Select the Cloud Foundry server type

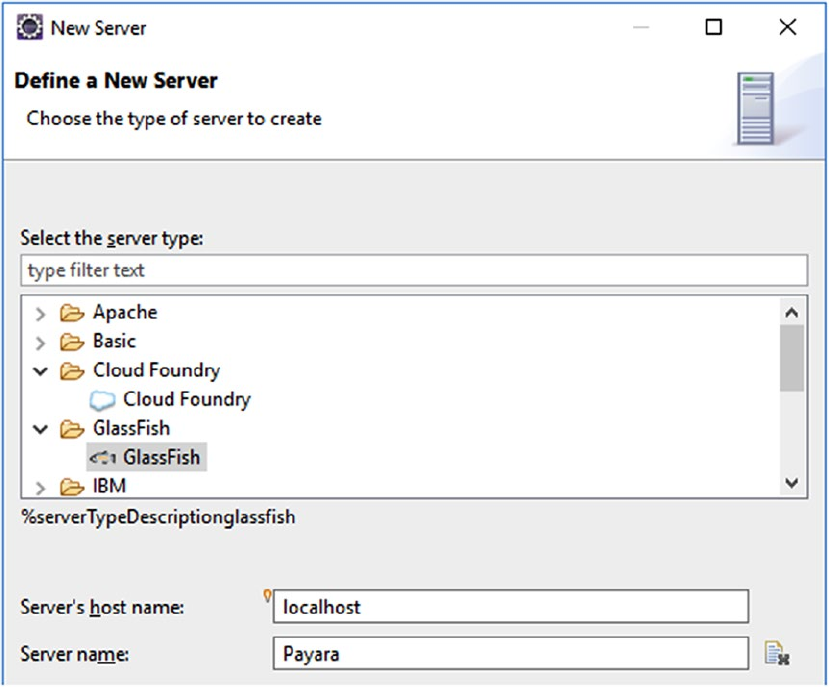click(187, 400)
